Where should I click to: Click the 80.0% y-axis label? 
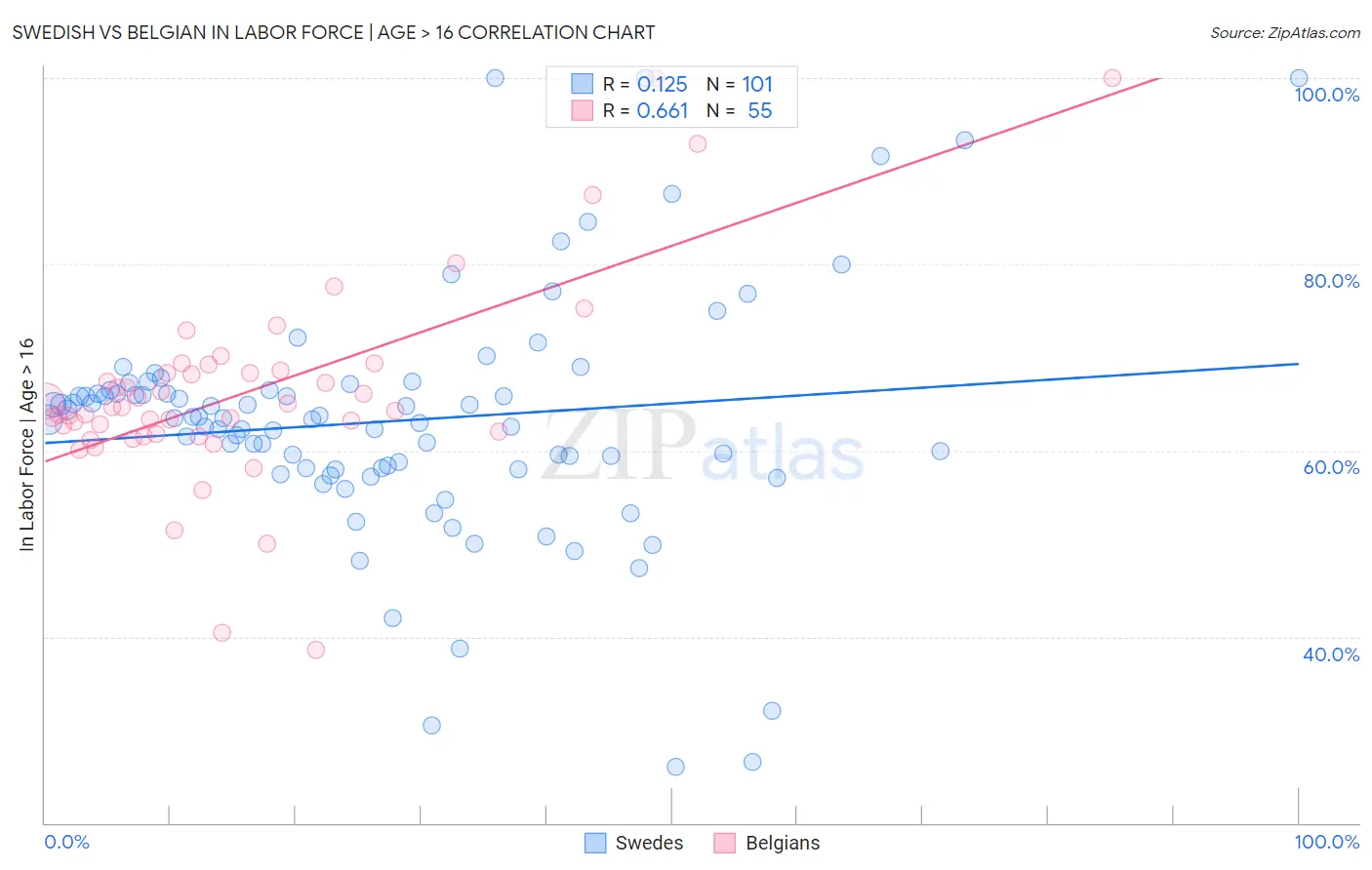[1331, 281]
